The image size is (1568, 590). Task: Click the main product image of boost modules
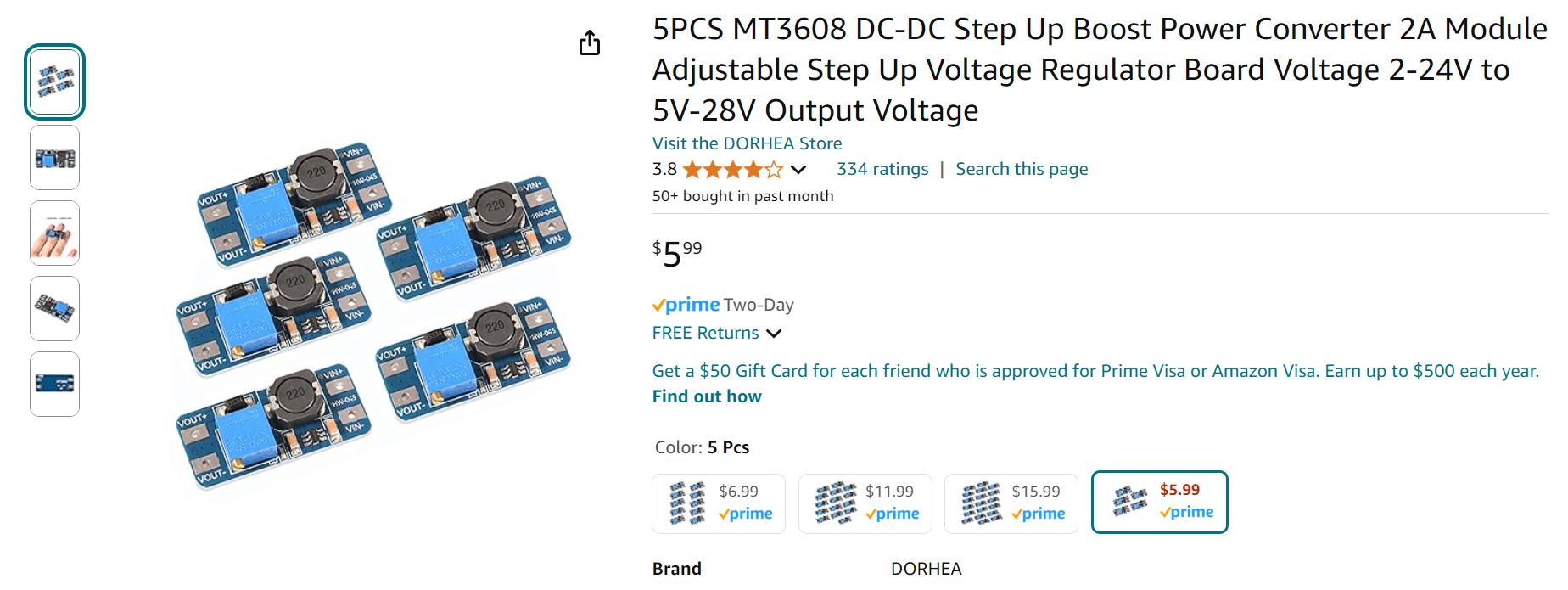pyautogui.click(x=373, y=314)
